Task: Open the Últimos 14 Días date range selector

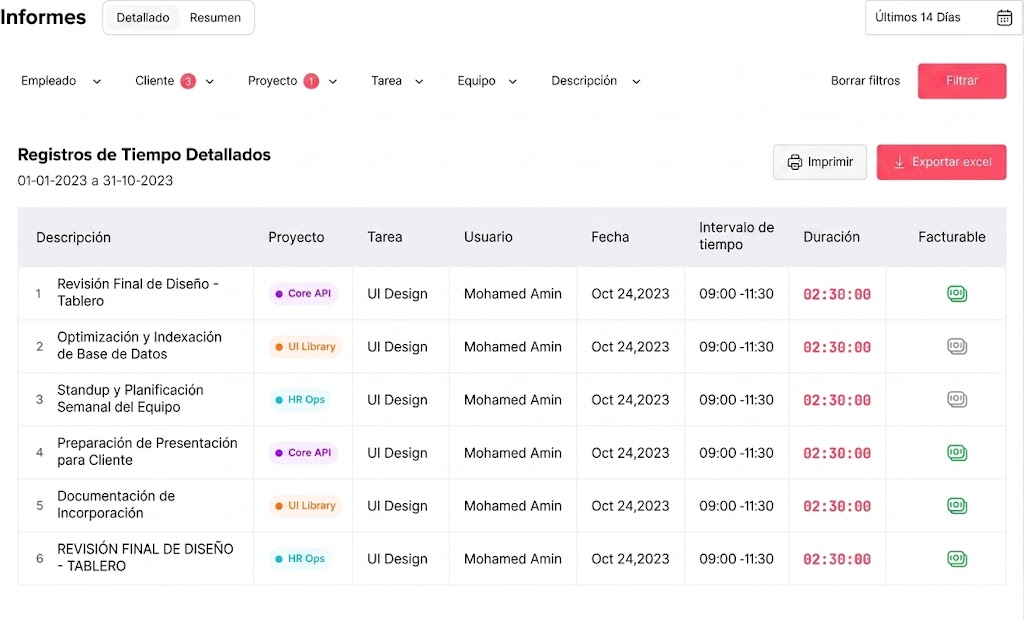Action: 944,18
